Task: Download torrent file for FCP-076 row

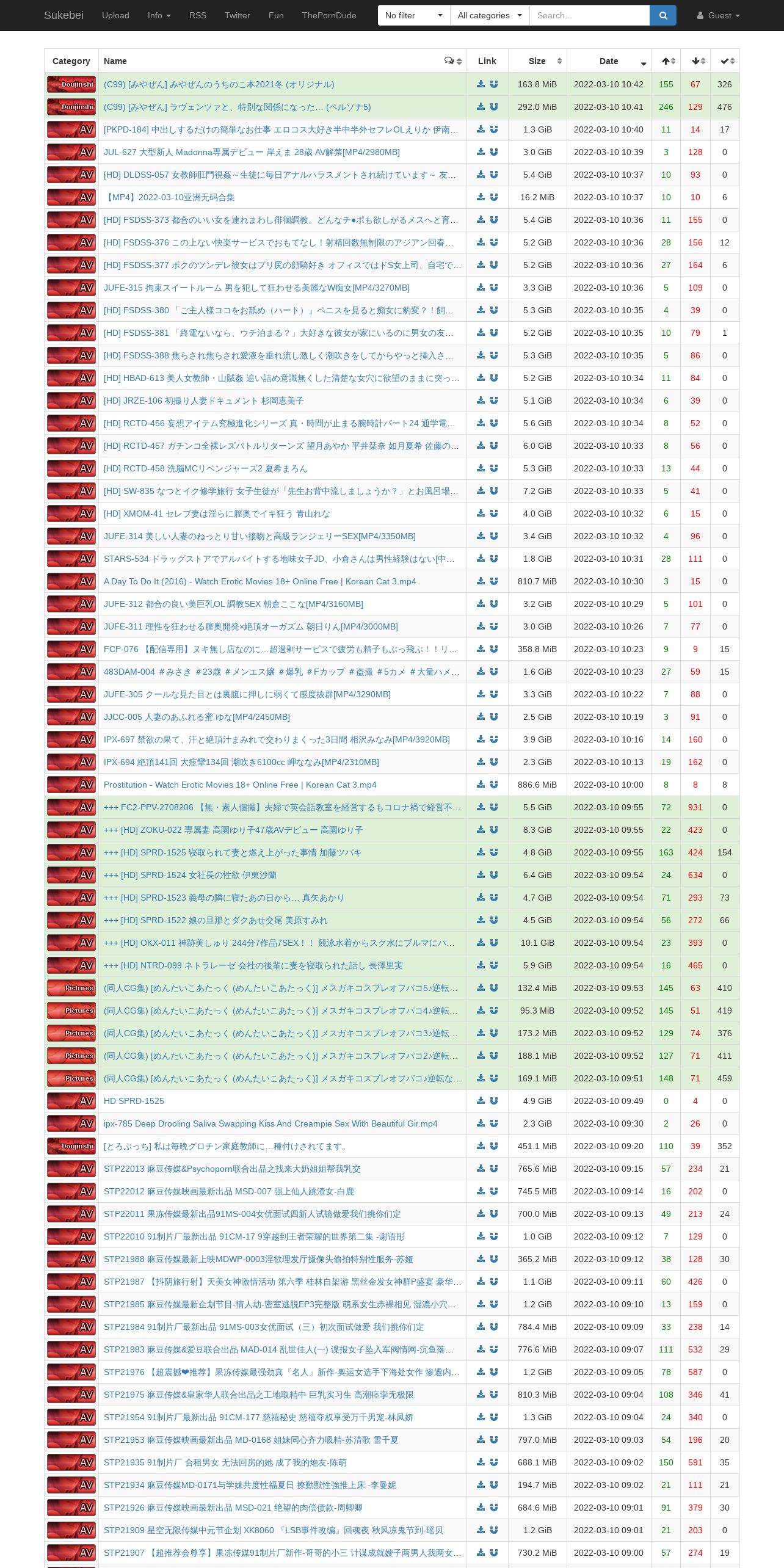Action: click(x=481, y=649)
